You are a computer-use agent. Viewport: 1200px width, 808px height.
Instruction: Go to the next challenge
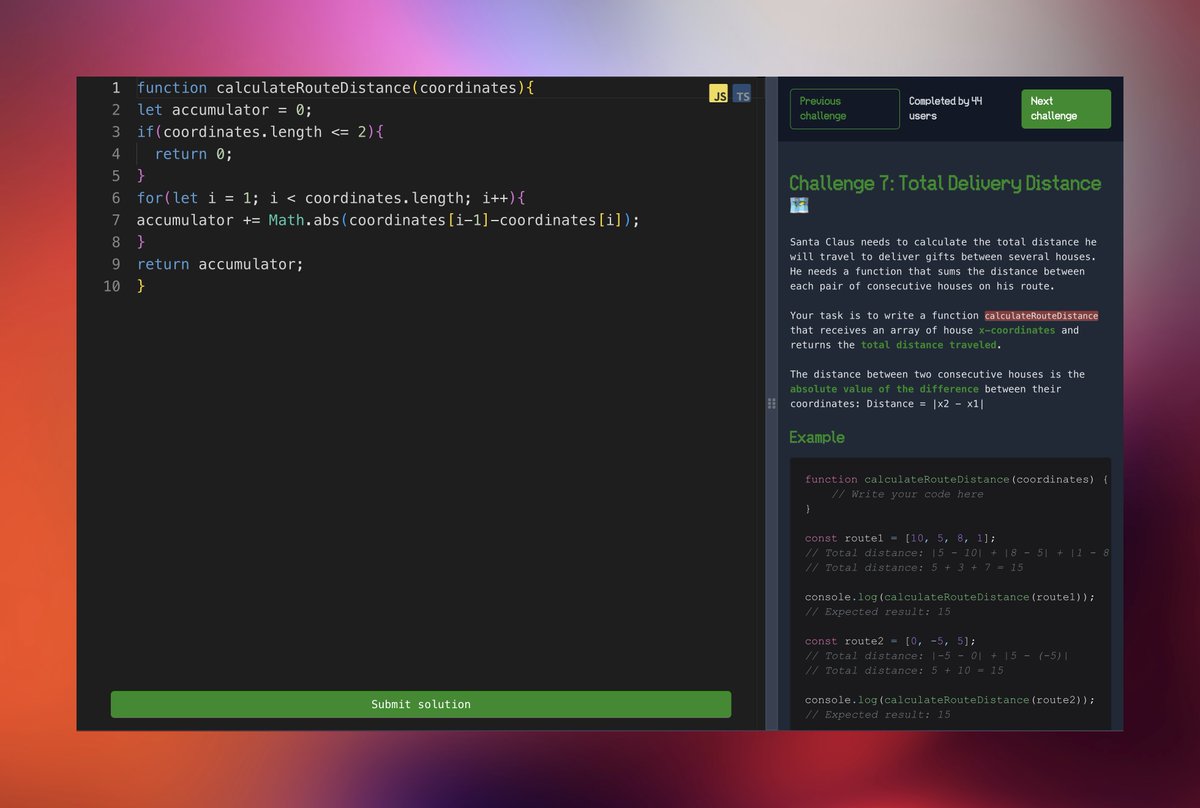click(1066, 108)
